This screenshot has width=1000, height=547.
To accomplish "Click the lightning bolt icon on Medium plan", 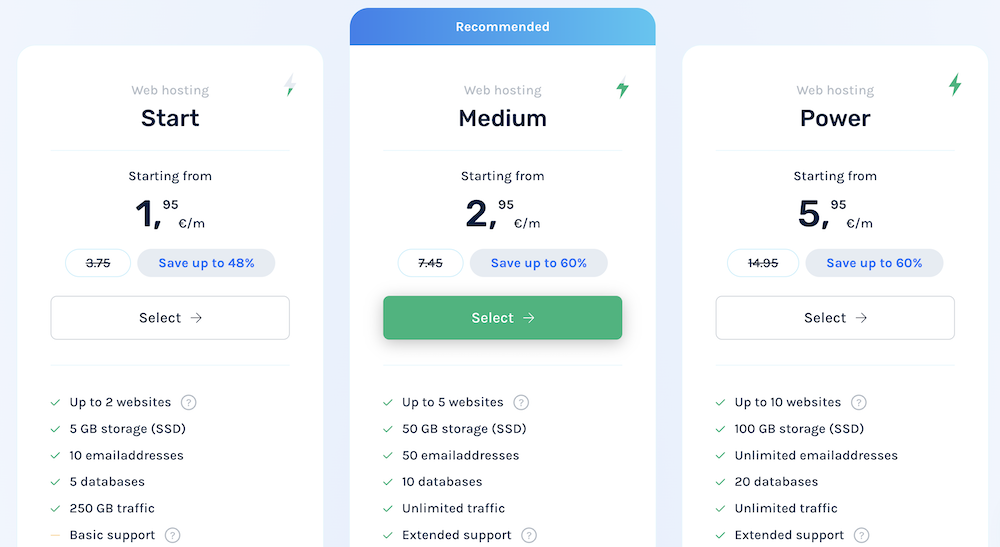I will (x=622, y=87).
